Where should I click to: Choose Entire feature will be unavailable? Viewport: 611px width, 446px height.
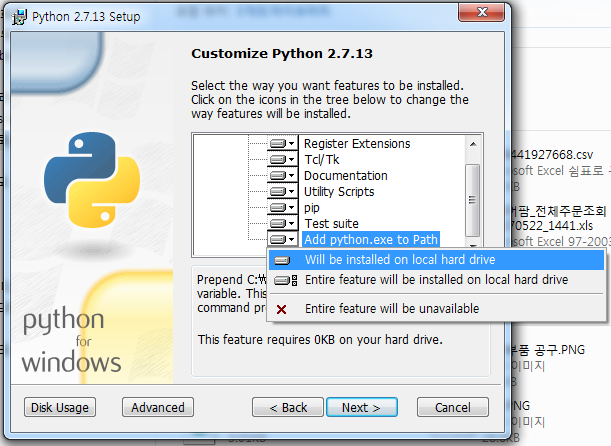[436, 308]
